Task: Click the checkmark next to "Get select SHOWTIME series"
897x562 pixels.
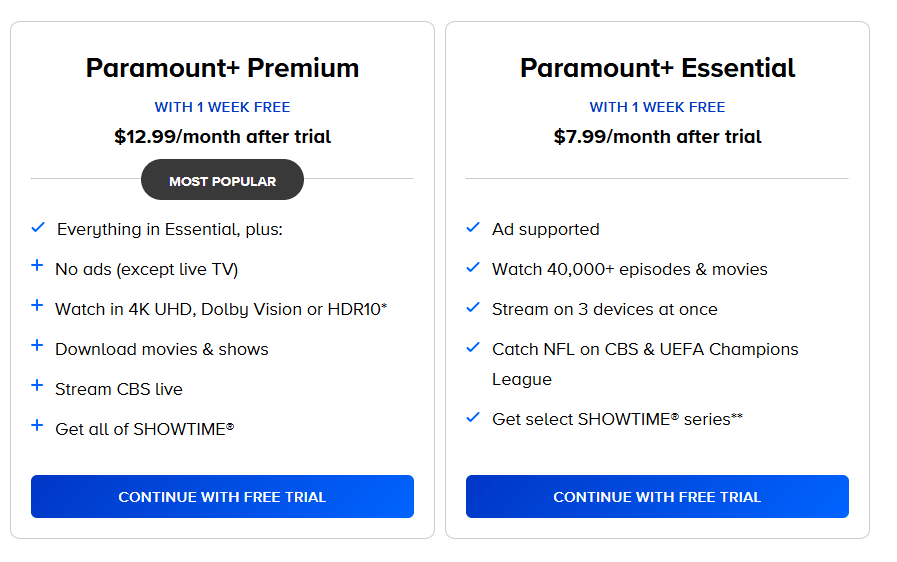Action: (473, 418)
